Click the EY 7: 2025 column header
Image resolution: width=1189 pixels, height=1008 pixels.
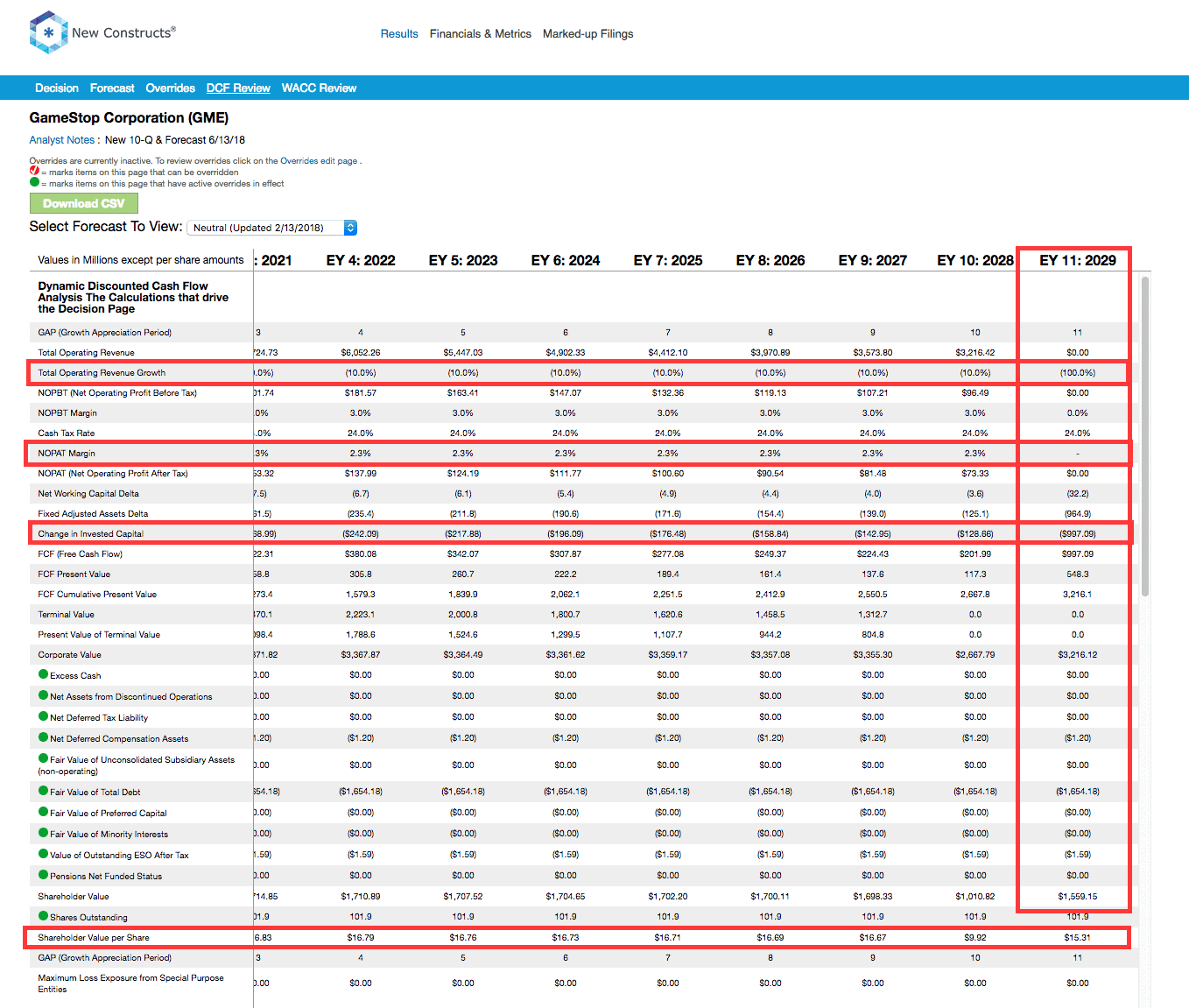tap(668, 260)
